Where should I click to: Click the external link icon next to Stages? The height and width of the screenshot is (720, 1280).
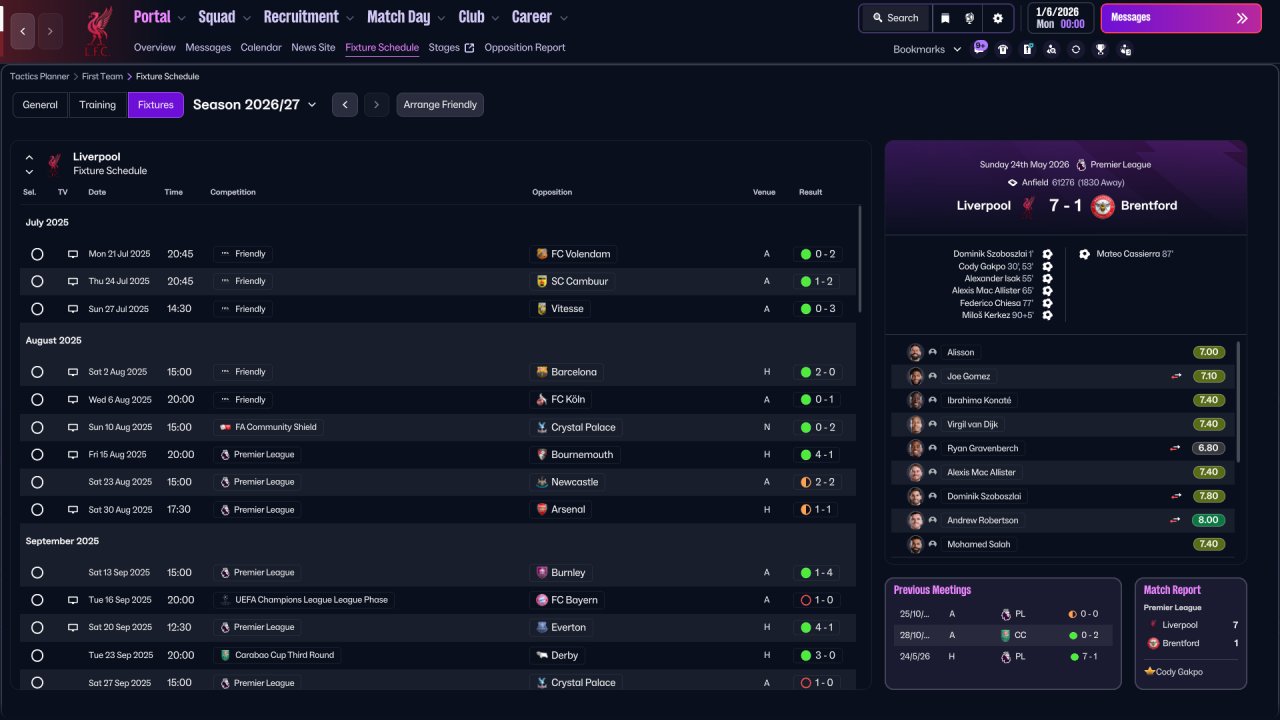point(469,48)
